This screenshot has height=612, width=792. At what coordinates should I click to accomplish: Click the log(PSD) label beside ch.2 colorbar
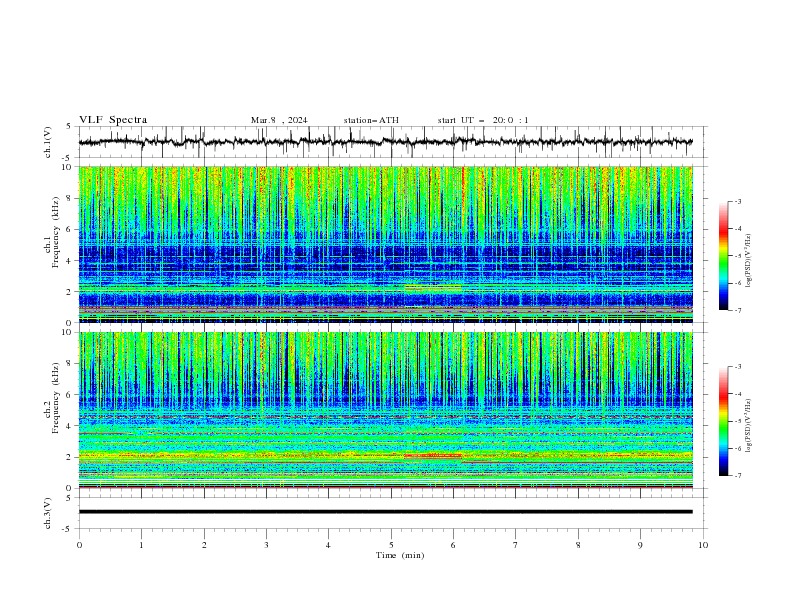[748, 426]
